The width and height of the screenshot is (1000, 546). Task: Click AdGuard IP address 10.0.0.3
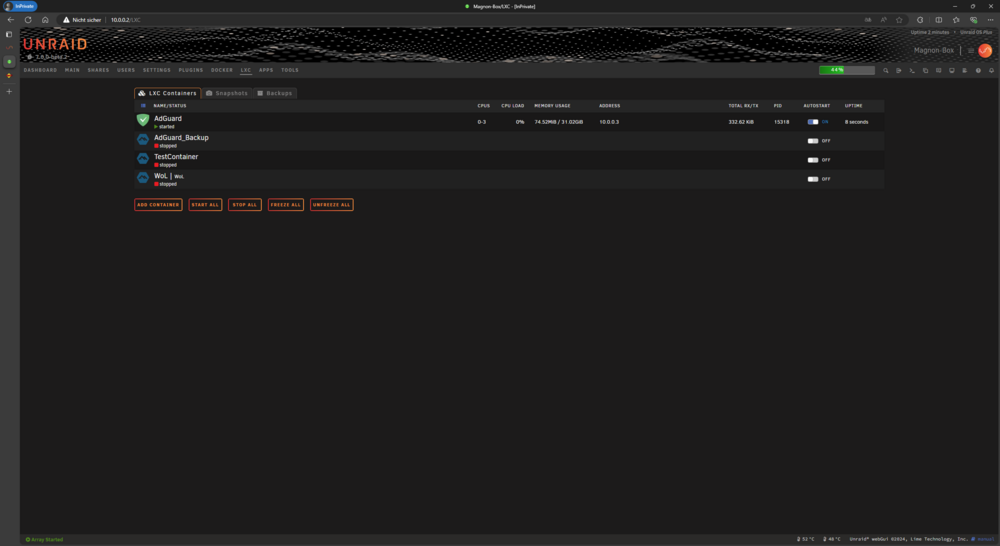(x=609, y=122)
